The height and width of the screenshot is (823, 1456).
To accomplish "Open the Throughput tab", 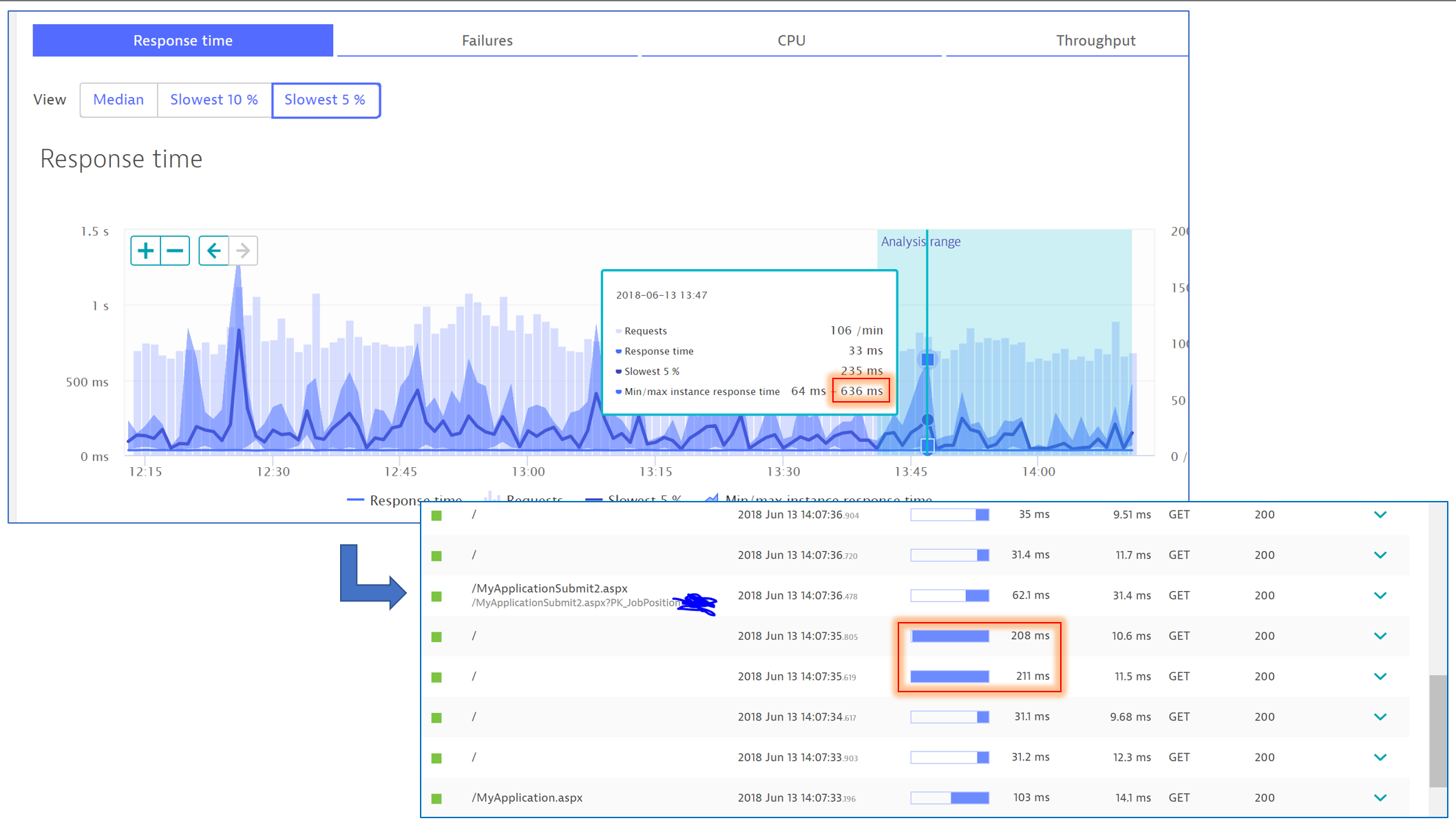I will point(1095,41).
